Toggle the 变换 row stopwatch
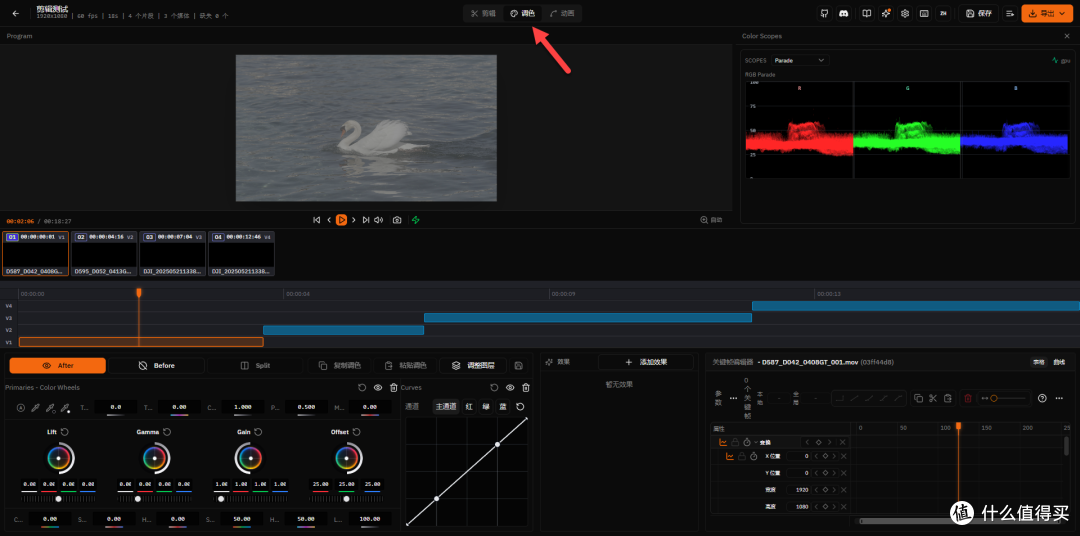 point(747,442)
